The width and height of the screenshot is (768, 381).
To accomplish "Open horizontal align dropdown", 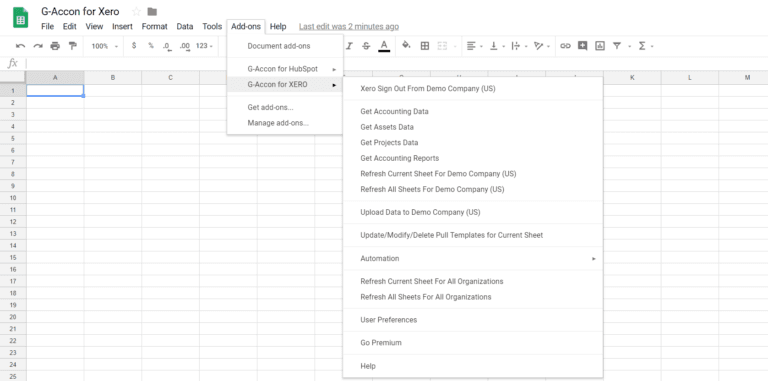I will (474, 46).
